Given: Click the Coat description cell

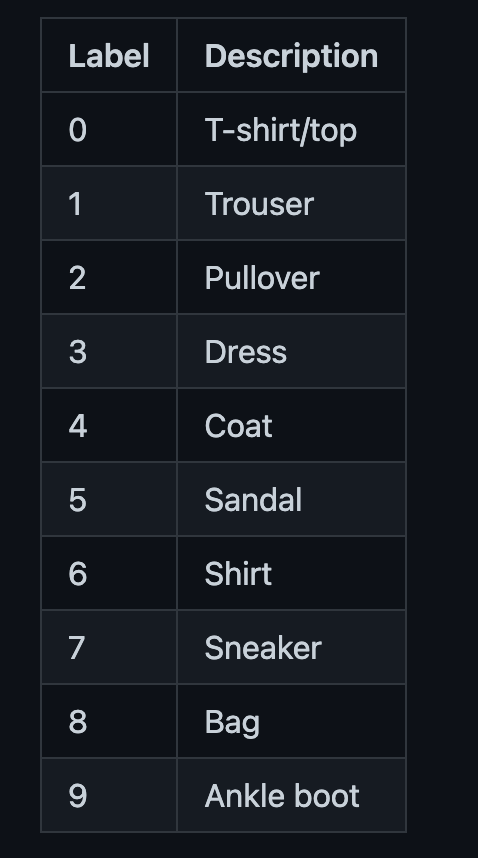Looking at the screenshot, I should [292, 425].
